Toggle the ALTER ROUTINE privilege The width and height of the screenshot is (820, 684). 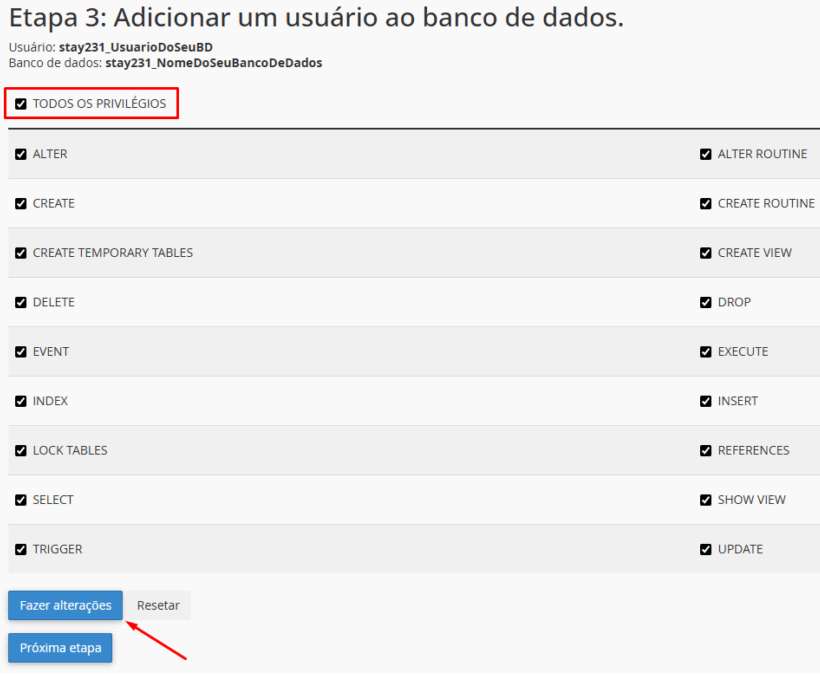pos(706,154)
